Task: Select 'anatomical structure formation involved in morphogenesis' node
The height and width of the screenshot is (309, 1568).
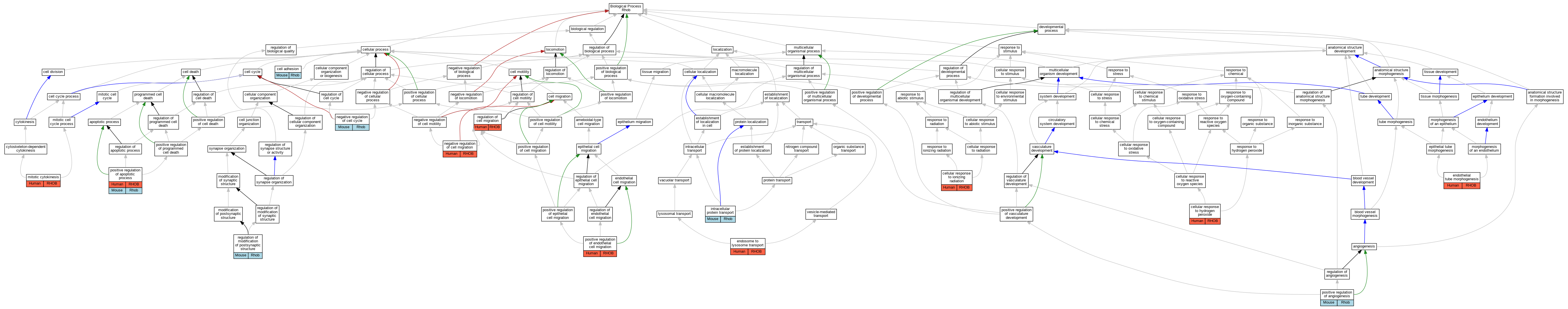Action: click(1545, 96)
